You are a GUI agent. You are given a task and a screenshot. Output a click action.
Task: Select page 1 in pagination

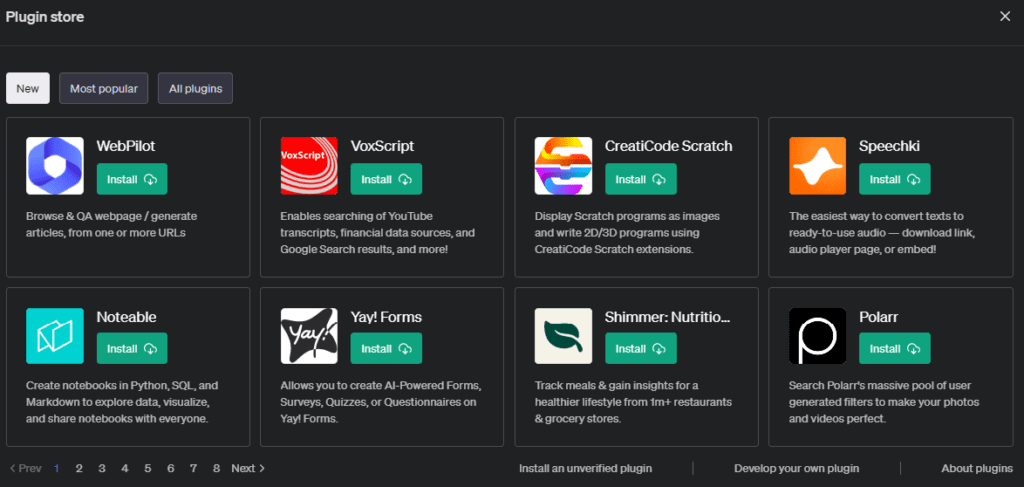click(x=57, y=468)
